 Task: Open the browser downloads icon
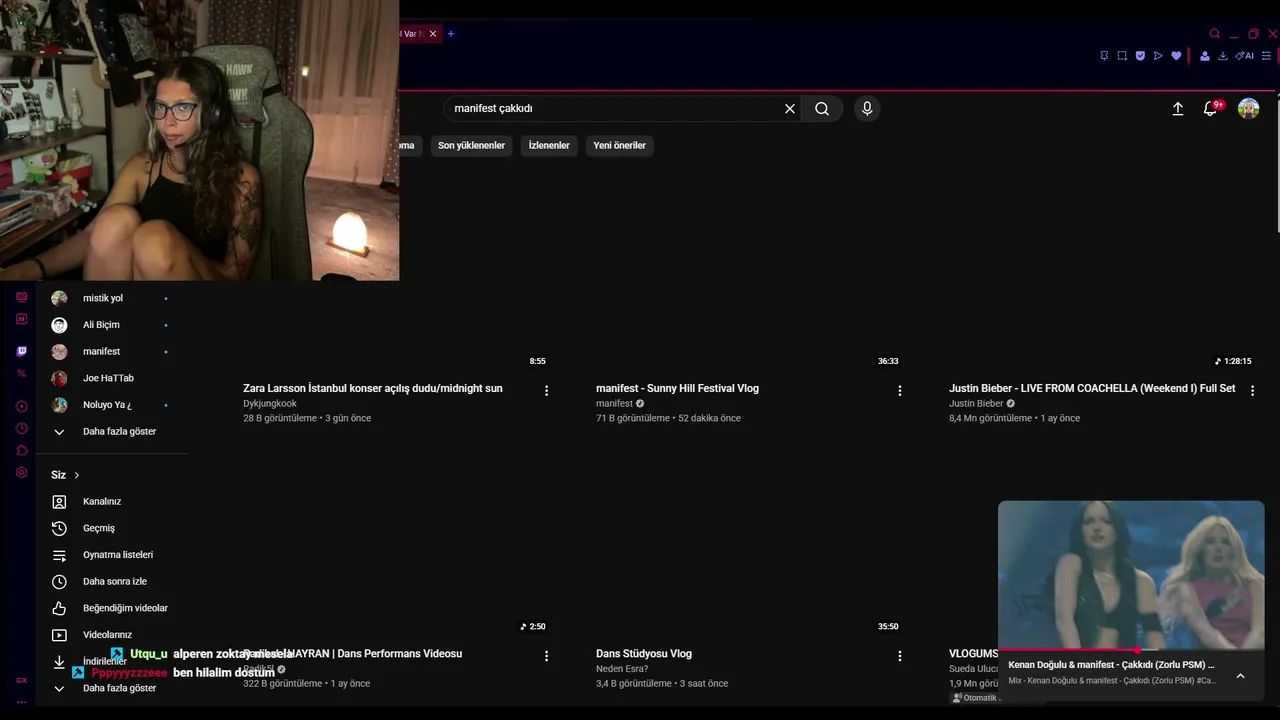pos(1222,56)
